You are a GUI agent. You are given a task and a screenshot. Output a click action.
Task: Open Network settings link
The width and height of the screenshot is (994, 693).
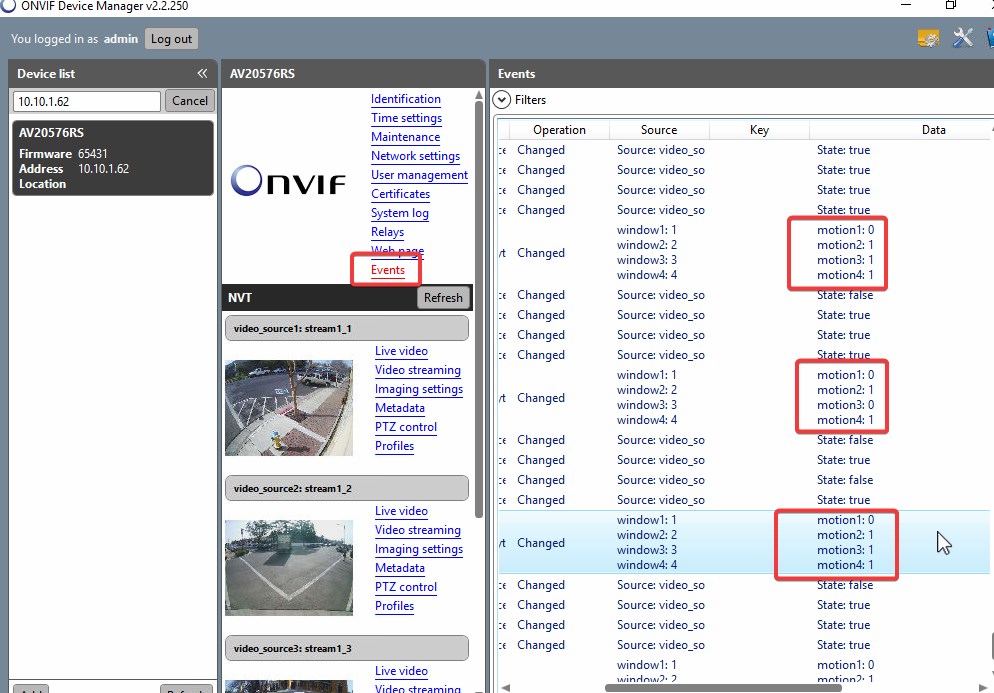[415, 156]
